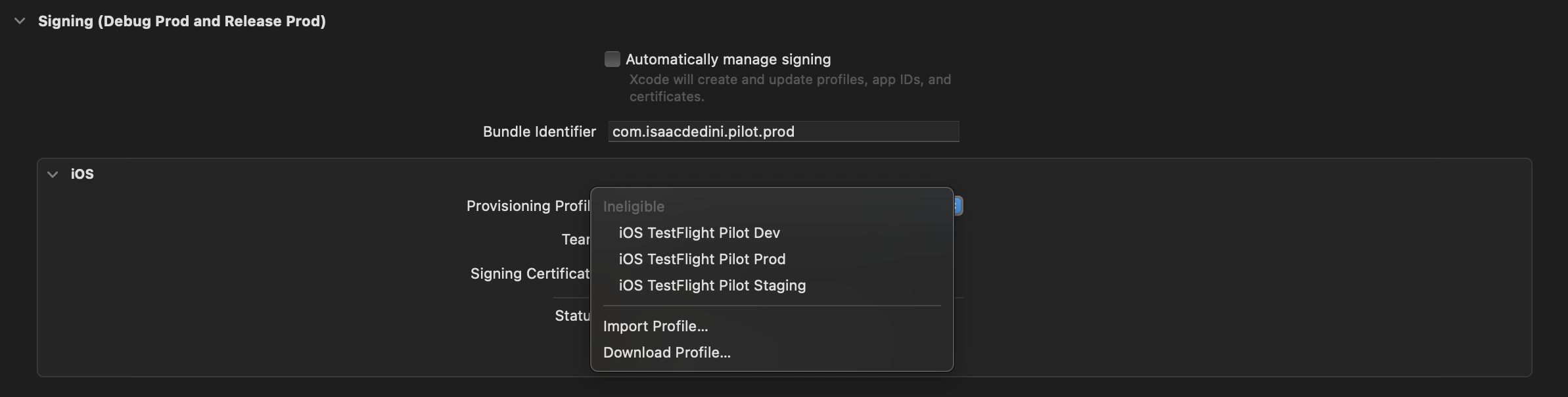
Task: Click the Team field label
Action: (575, 239)
